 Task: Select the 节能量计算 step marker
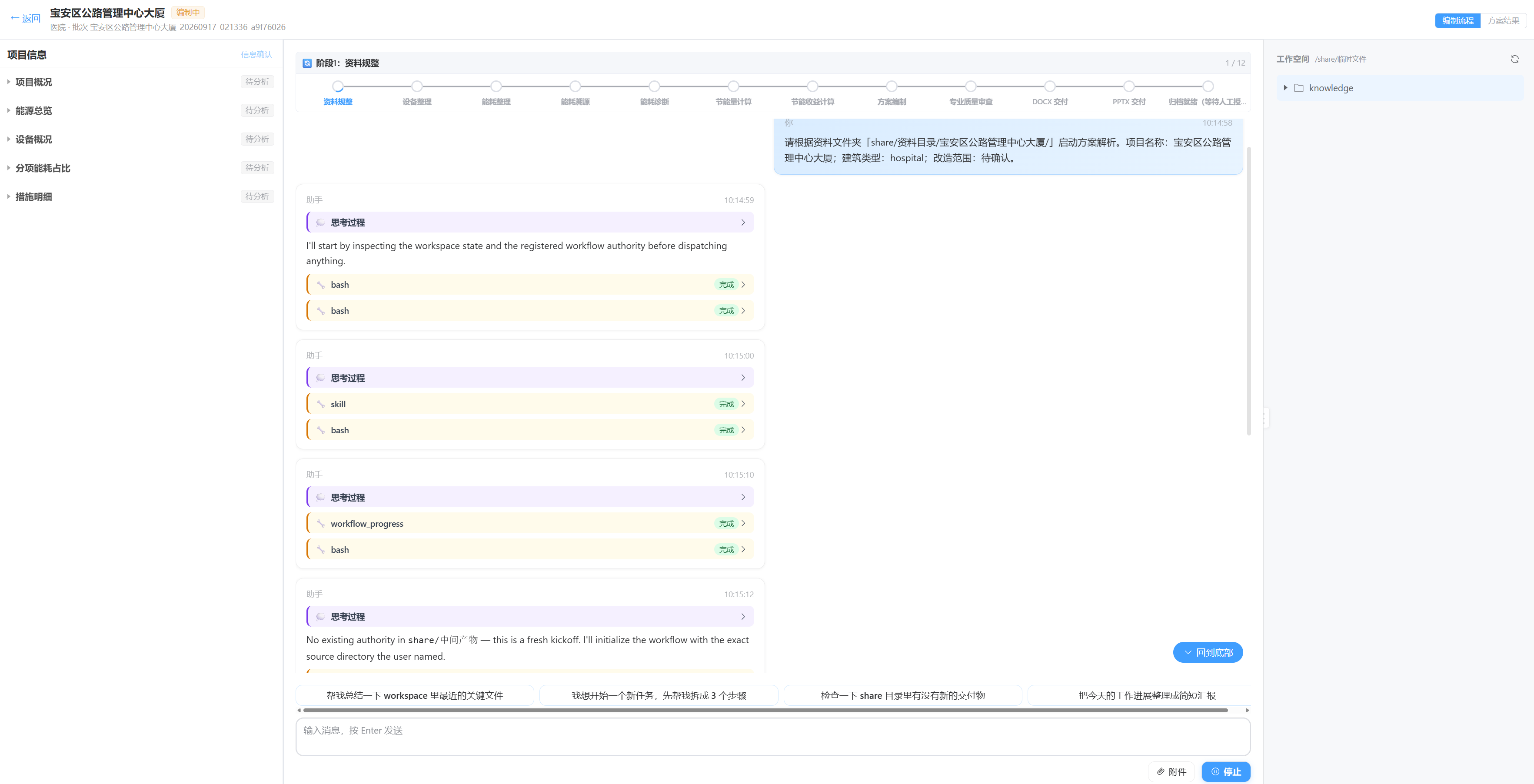pyautogui.click(x=734, y=86)
